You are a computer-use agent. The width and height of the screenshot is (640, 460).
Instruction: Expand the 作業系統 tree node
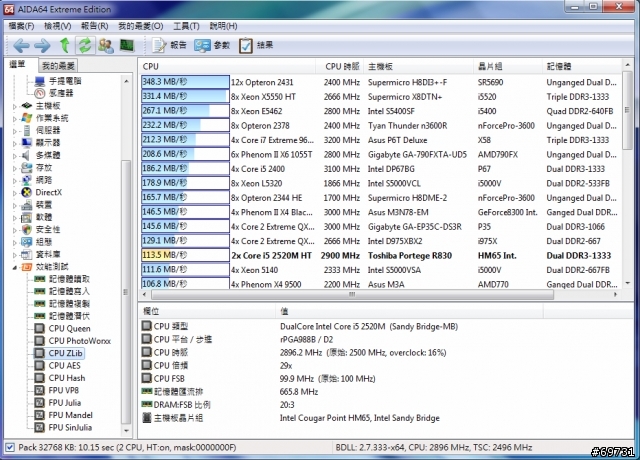pyautogui.click(x=15, y=118)
